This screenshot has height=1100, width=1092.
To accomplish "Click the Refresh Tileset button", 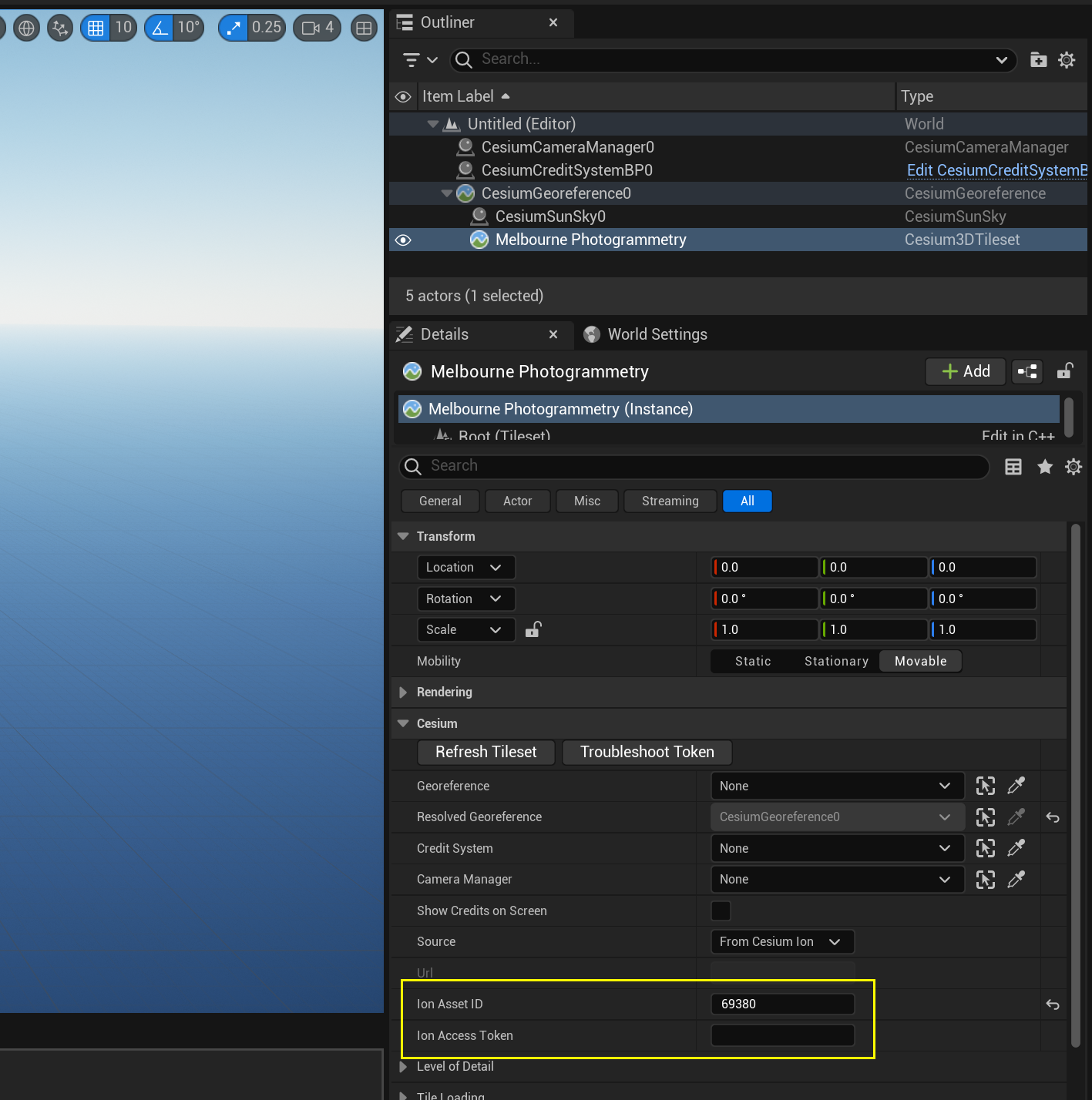I will 486,752.
